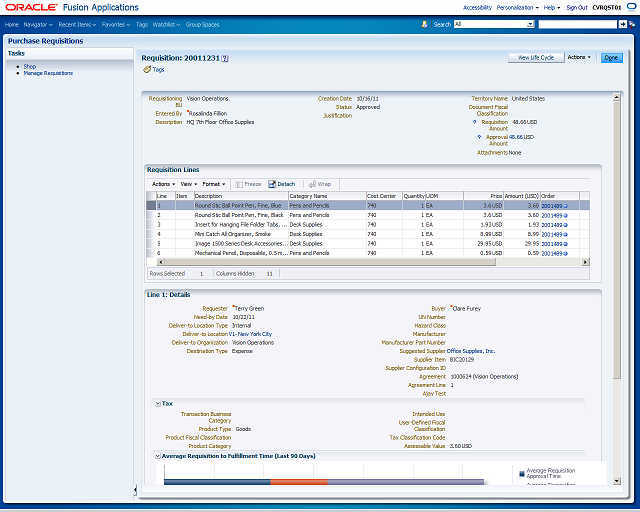640x512 pixels.
Task: Open the help icon beside Requisition 20011231
Action: click(225, 58)
